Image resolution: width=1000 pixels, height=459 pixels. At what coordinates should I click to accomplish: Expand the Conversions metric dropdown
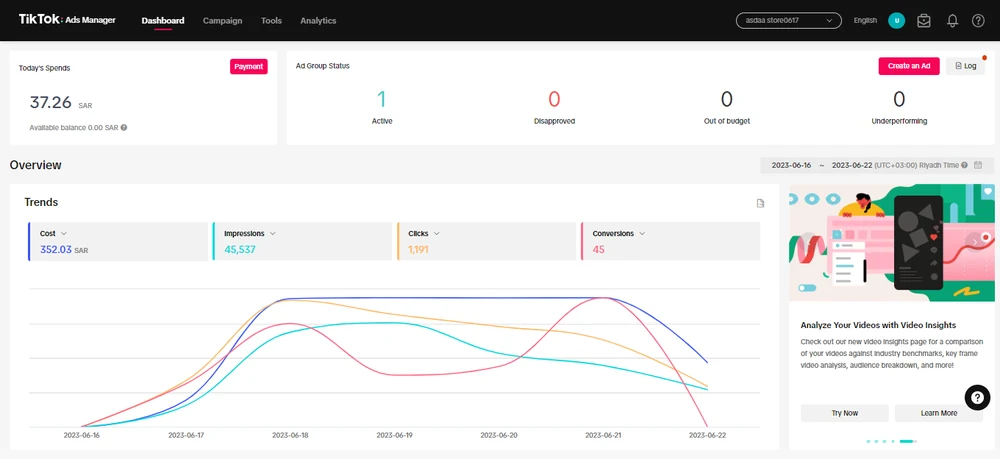click(x=642, y=234)
